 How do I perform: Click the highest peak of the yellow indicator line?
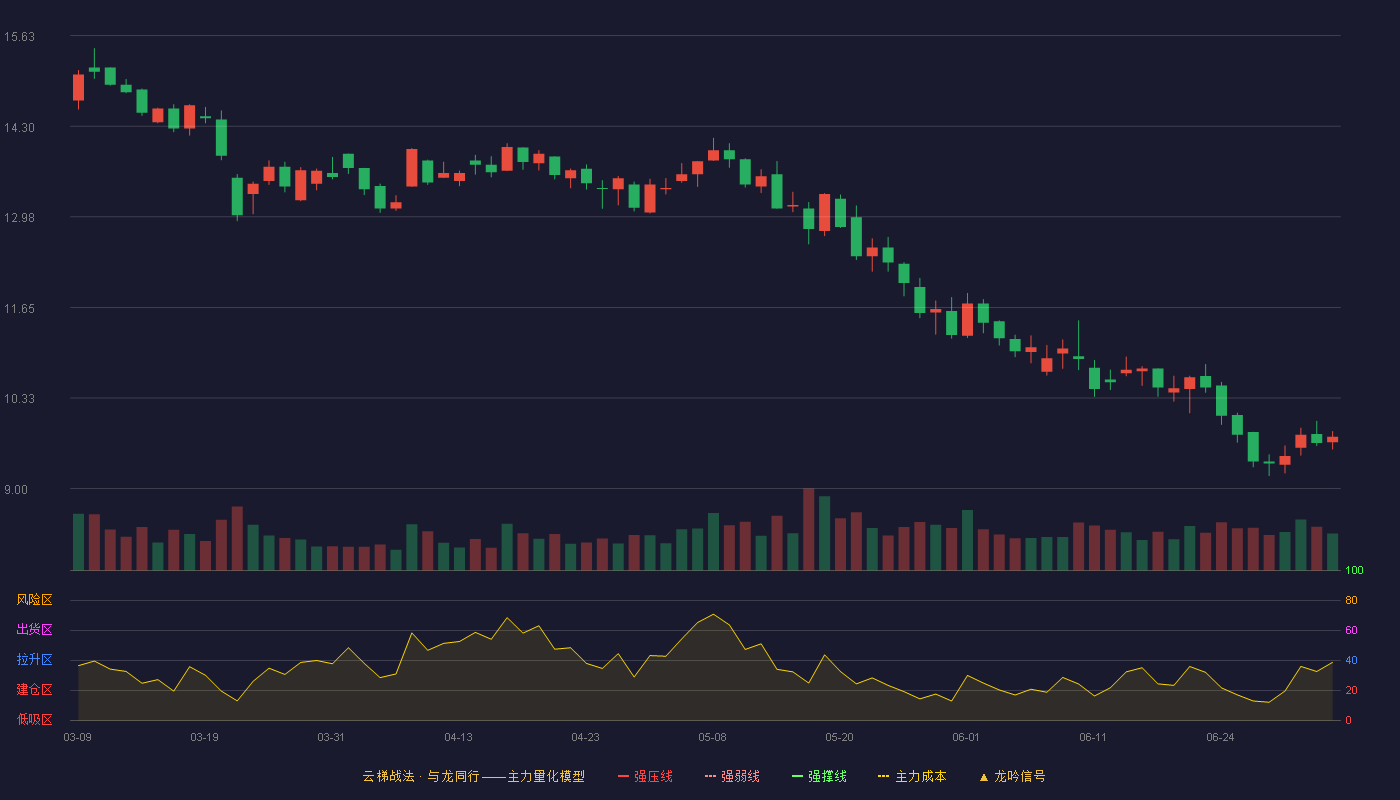[713, 615]
